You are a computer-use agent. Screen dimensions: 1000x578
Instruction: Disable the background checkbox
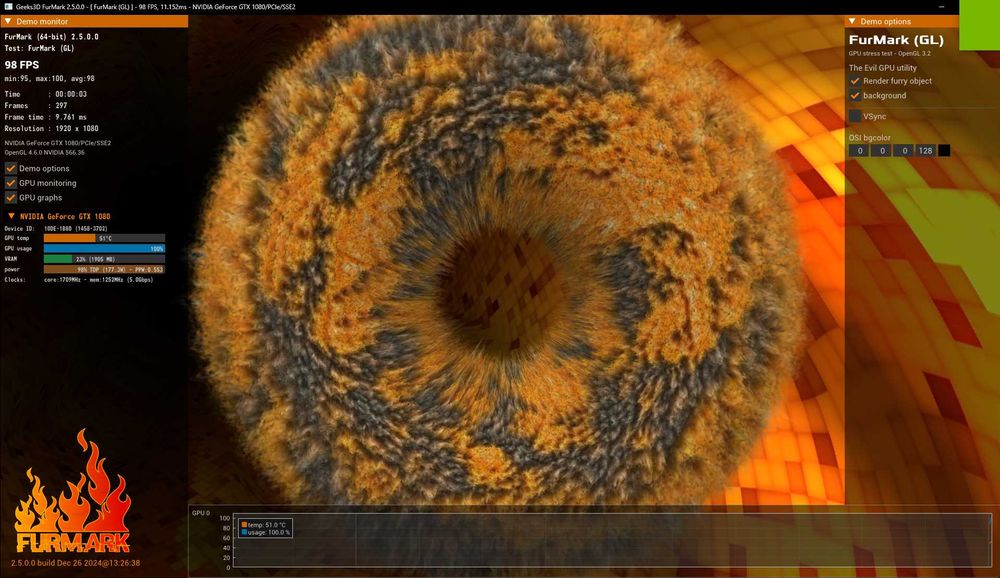(x=855, y=96)
